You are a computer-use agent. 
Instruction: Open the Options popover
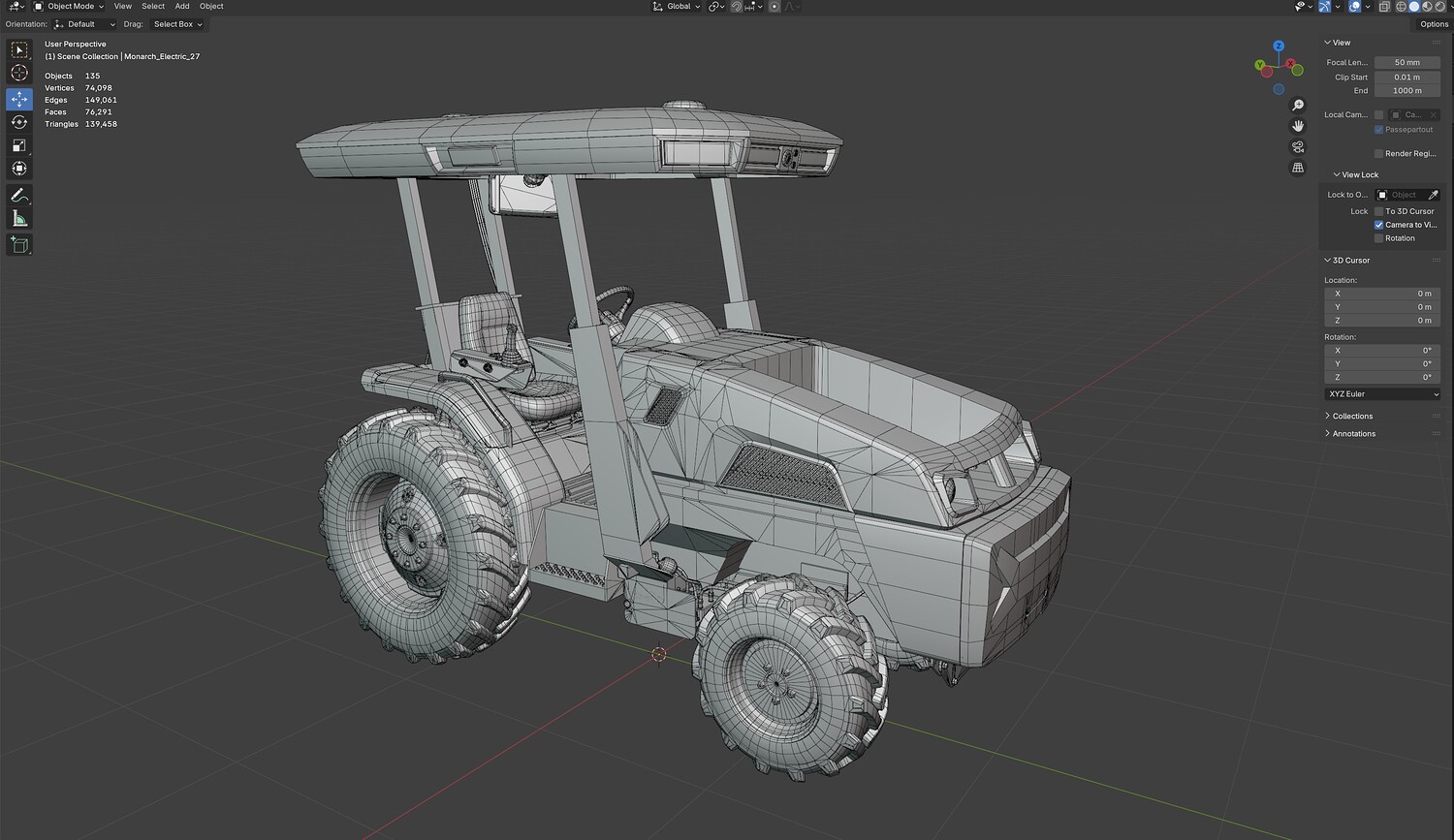[x=1434, y=24]
